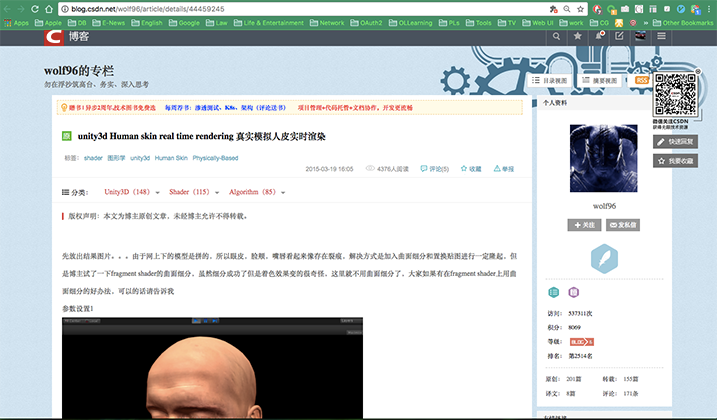
Task: Bookmark this page with the star icon
Action: point(580,9)
